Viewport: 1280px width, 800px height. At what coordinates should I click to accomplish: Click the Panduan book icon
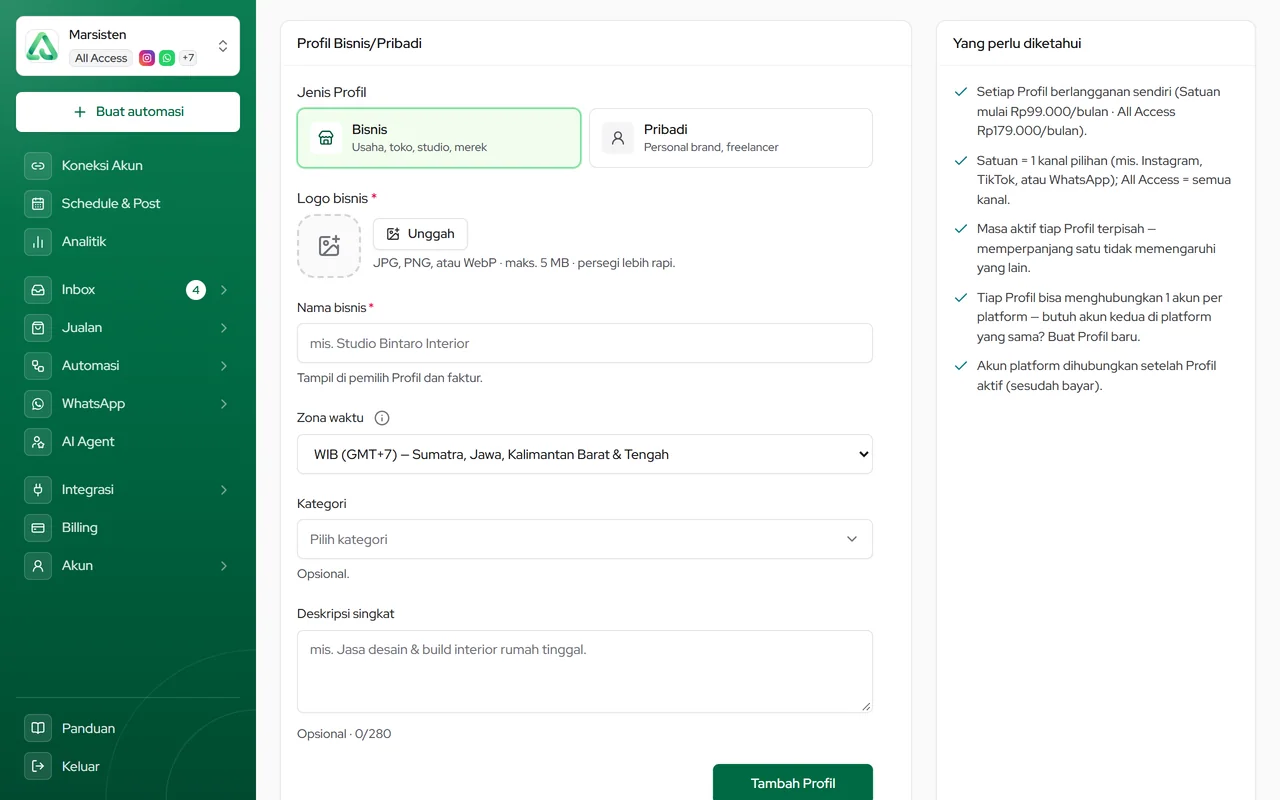tap(38, 729)
